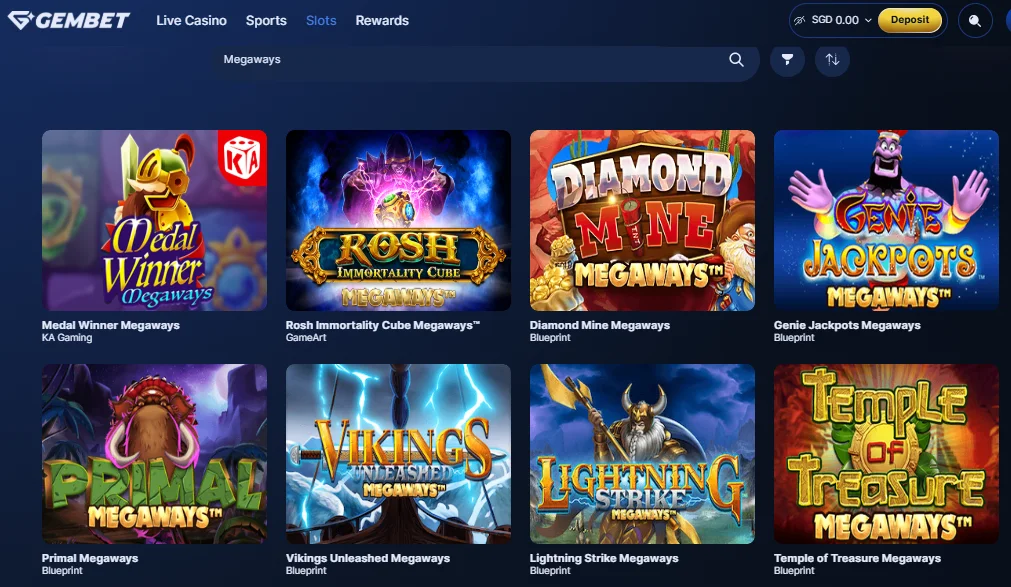Open Medal Winner Megaways game thumbnail

pyautogui.click(x=154, y=221)
